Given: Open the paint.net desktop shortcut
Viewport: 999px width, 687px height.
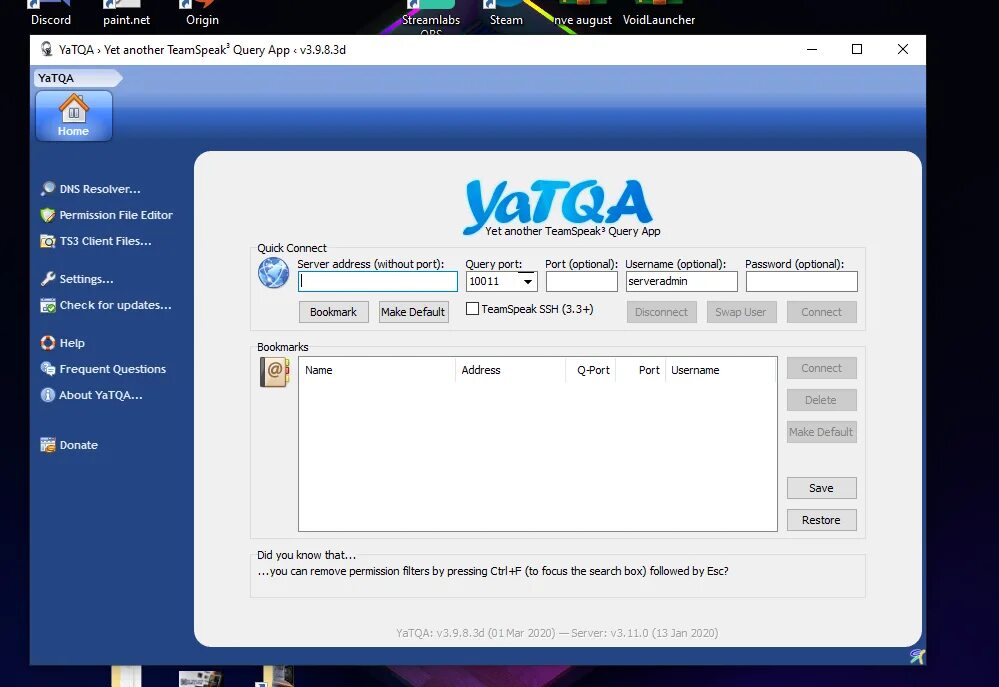Looking at the screenshot, I should [x=126, y=13].
